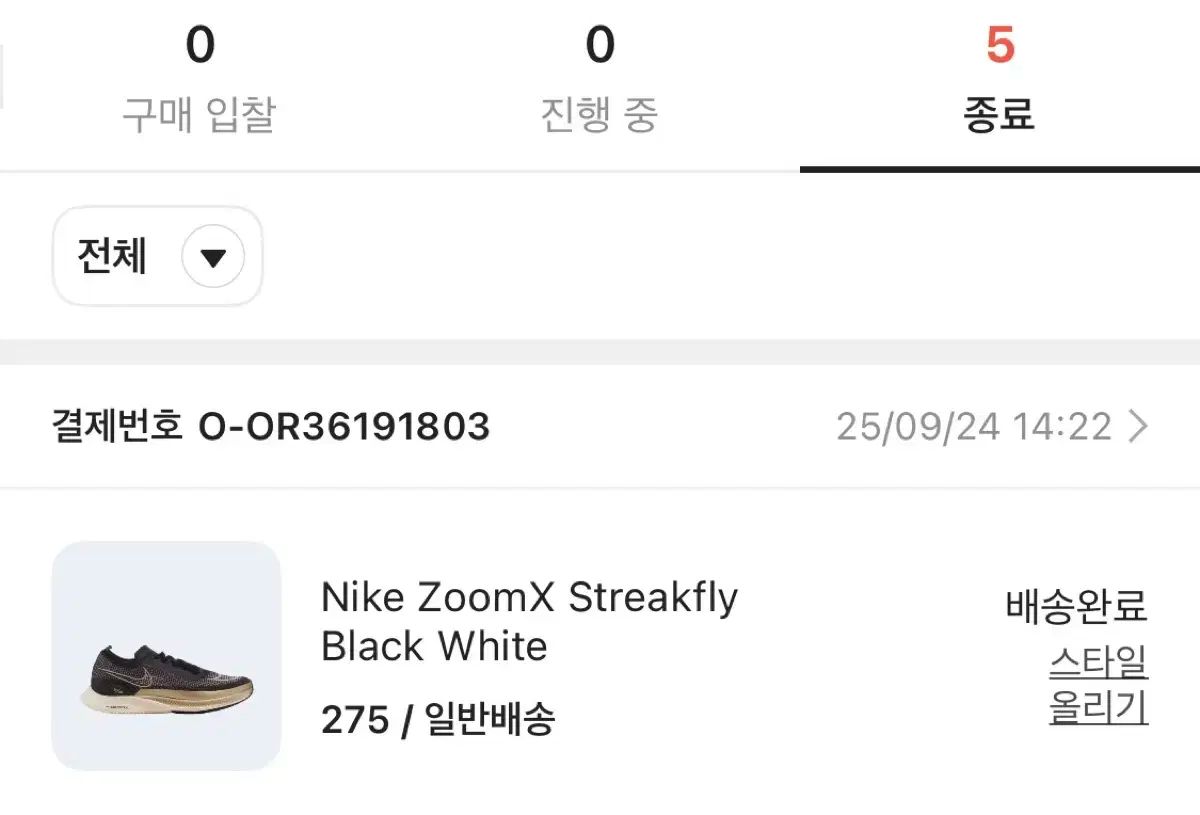Select the 종료 tab
The height and width of the screenshot is (815, 1200).
999,115
